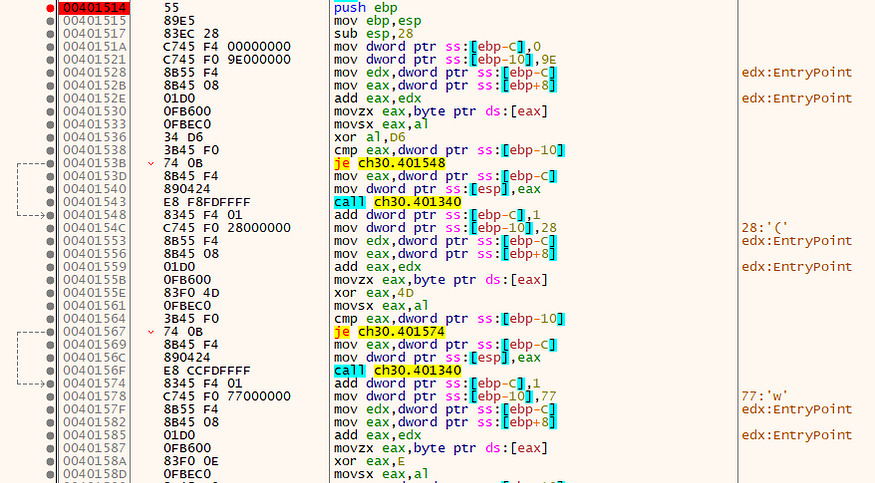Click the edx:EntryPoint comment on row 00401585
Image resolution: width=875 pixels, height=483 pixels.
tap(797, 436)
